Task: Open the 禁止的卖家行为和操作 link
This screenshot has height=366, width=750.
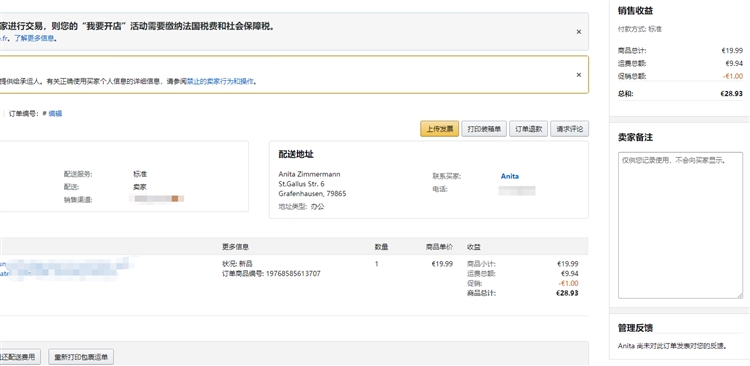Action: click(x=221, y=81)
